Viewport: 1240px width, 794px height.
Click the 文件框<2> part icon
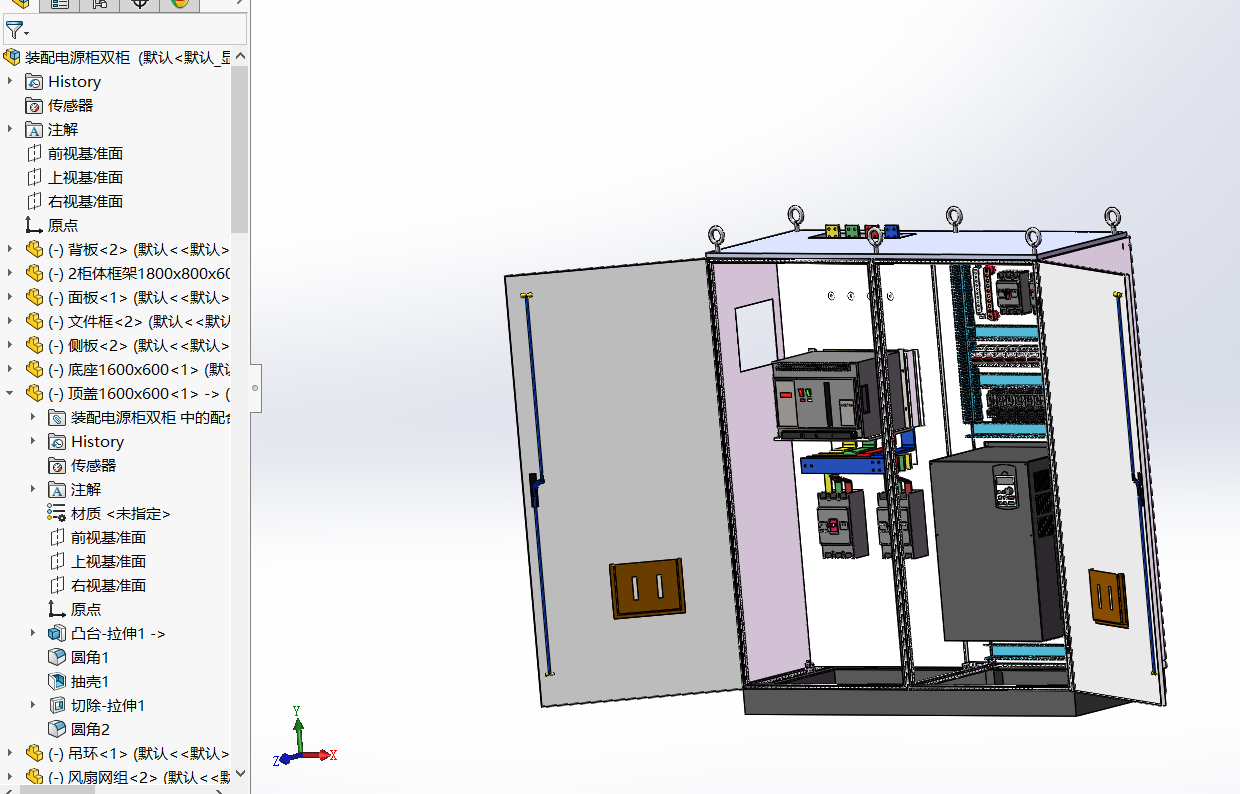pyautogui.click(x=35, y=321)
